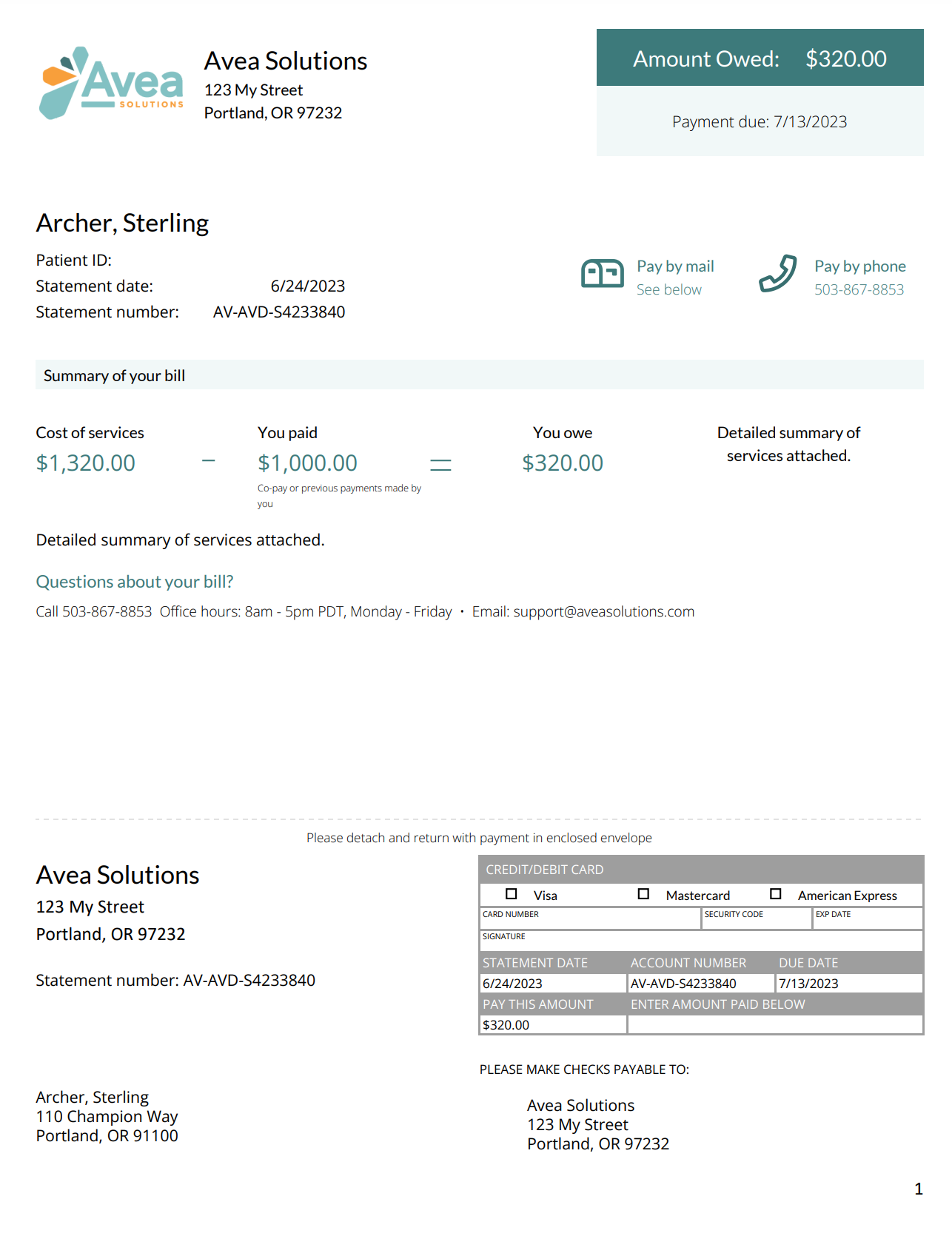Click the 7/13/2023 cell under DUE DATE
This screenshot has width=952, height=1236.
(849, 983)
